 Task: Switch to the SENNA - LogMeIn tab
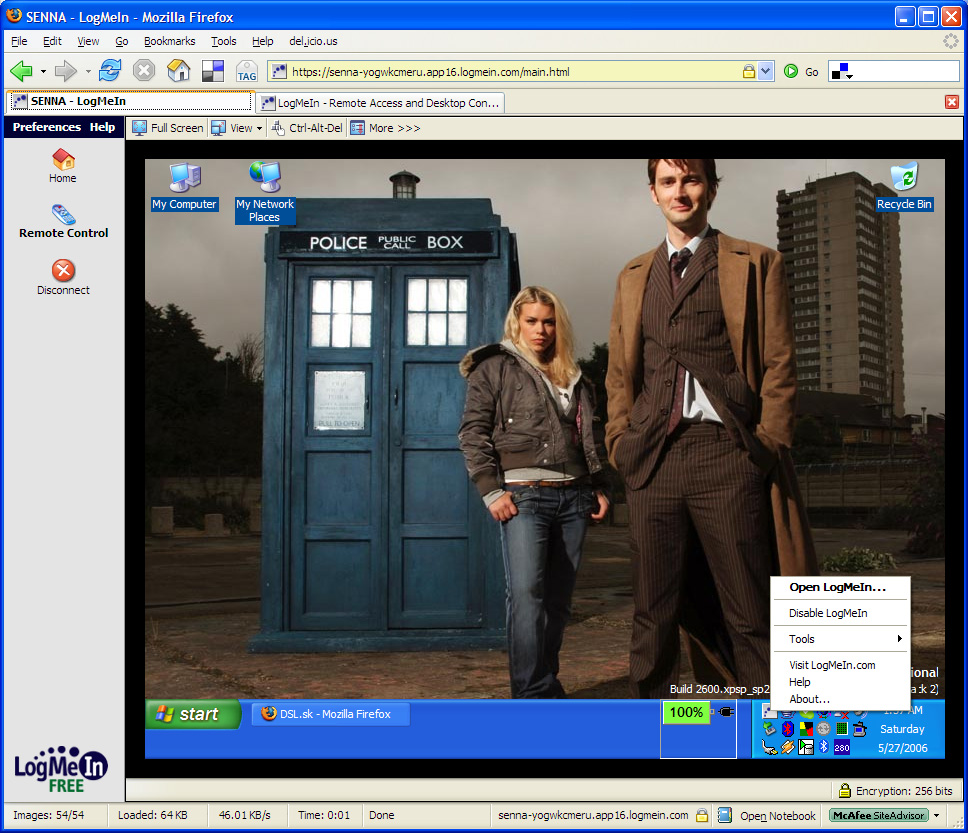click(x=130, y=101)
